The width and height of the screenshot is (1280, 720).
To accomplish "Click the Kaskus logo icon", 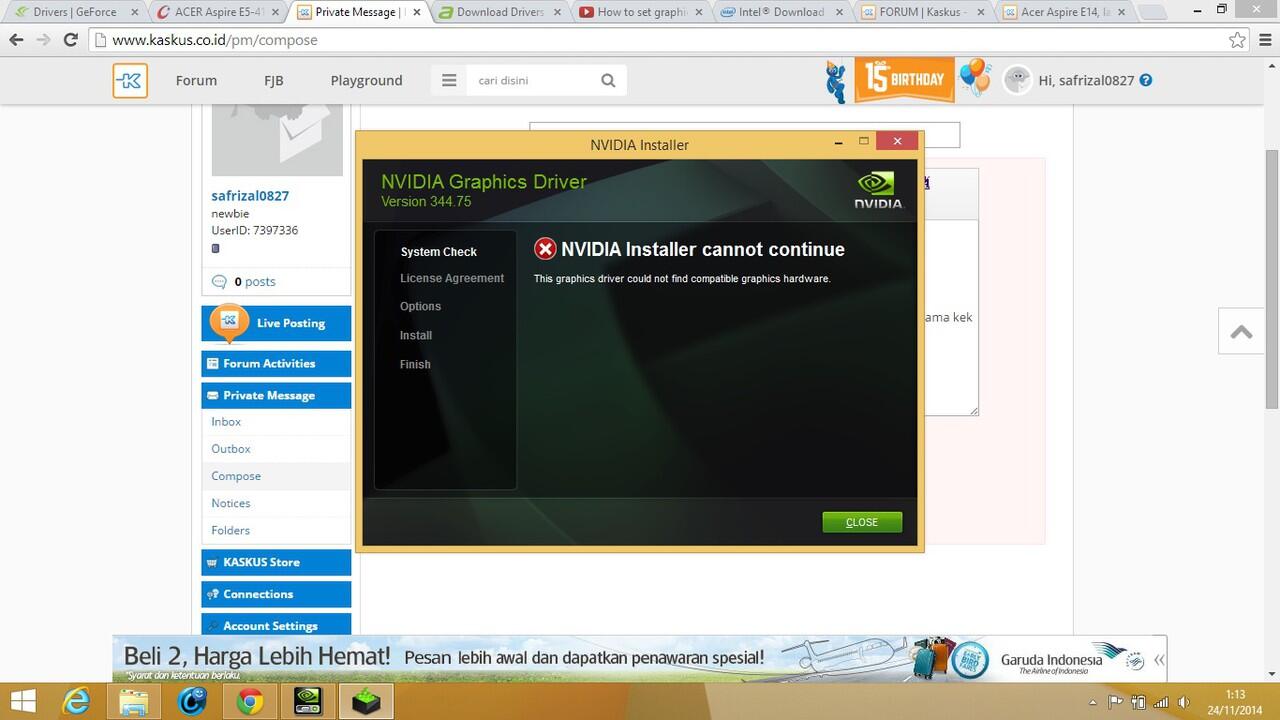I will 130,81.
